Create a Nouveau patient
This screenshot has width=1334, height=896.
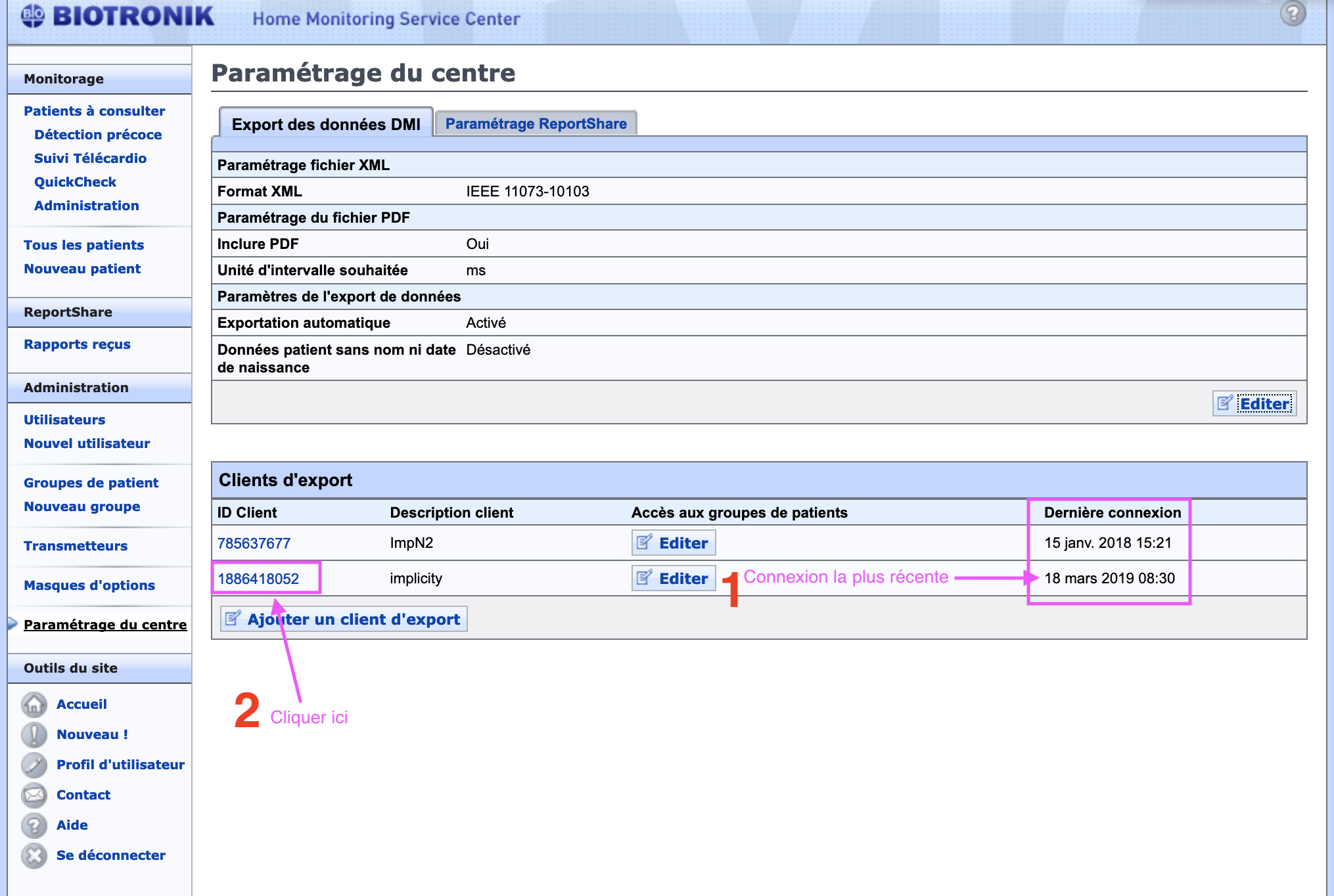tap(82, 269)
